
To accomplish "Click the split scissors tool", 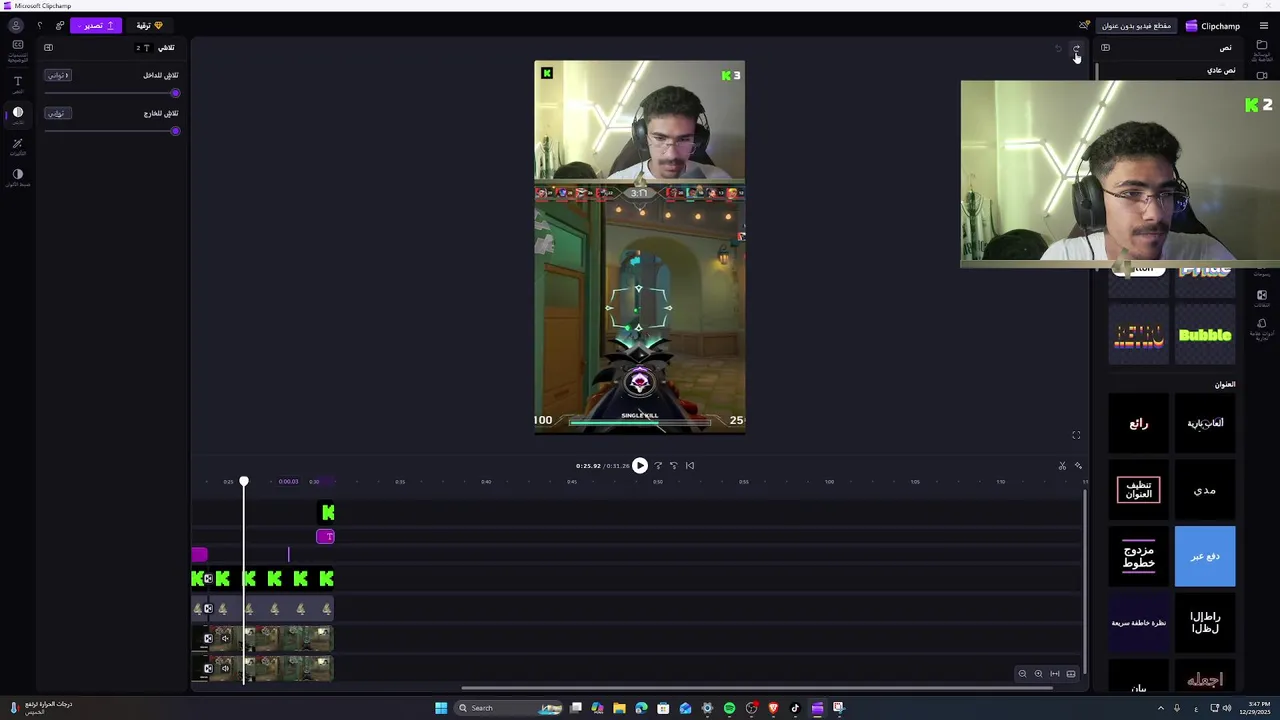I will pyautogui.click(x=1062, y=466).
